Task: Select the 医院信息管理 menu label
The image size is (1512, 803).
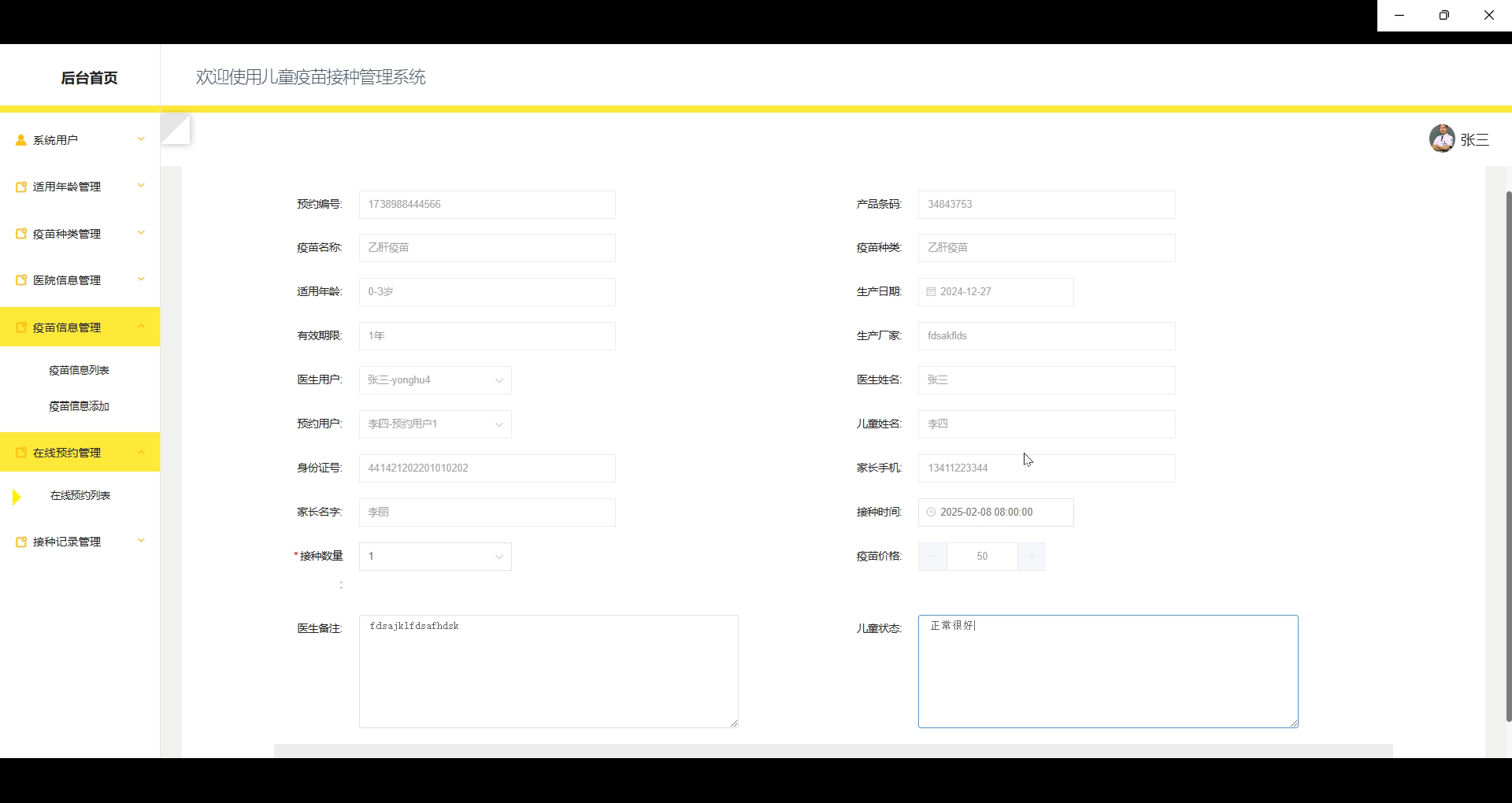Action: 67,280
